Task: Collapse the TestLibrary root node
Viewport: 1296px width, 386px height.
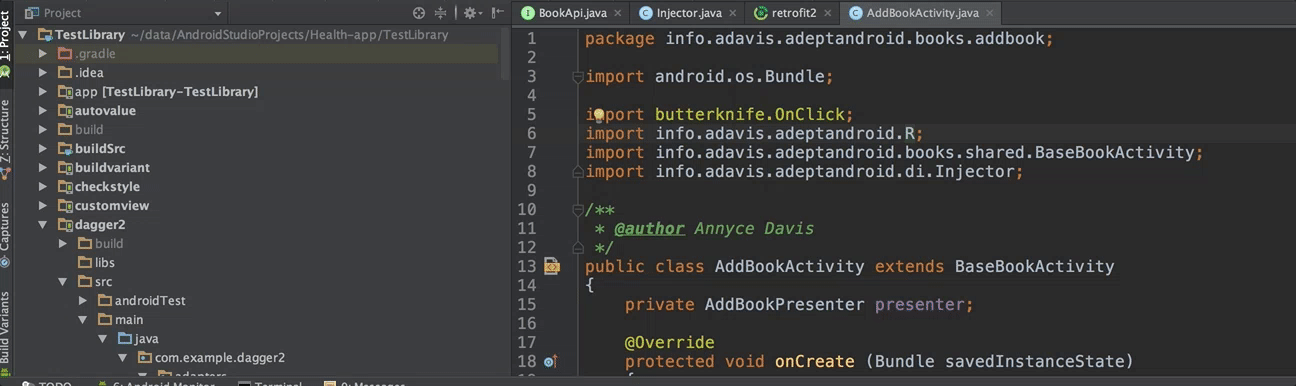Action: (23, 34)
